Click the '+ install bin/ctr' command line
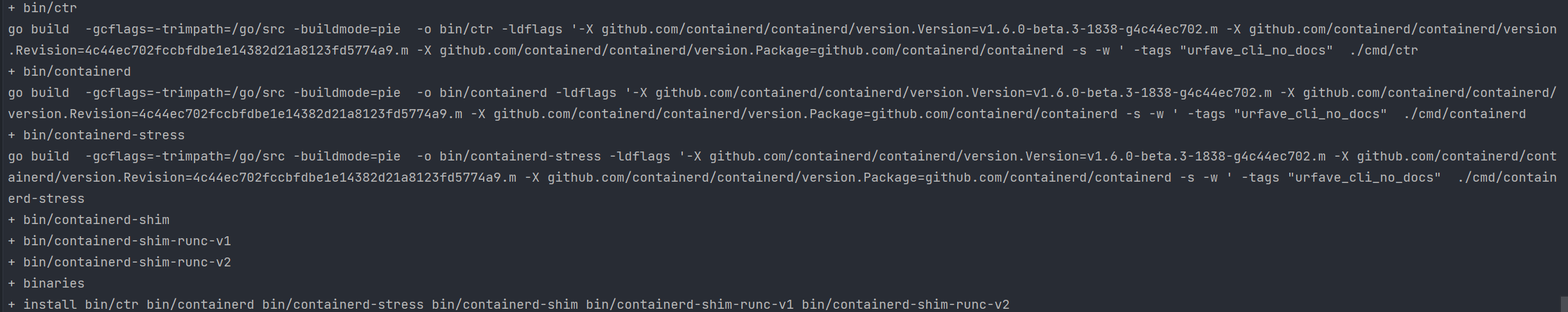1568x312 pixels. pos(73,305)
